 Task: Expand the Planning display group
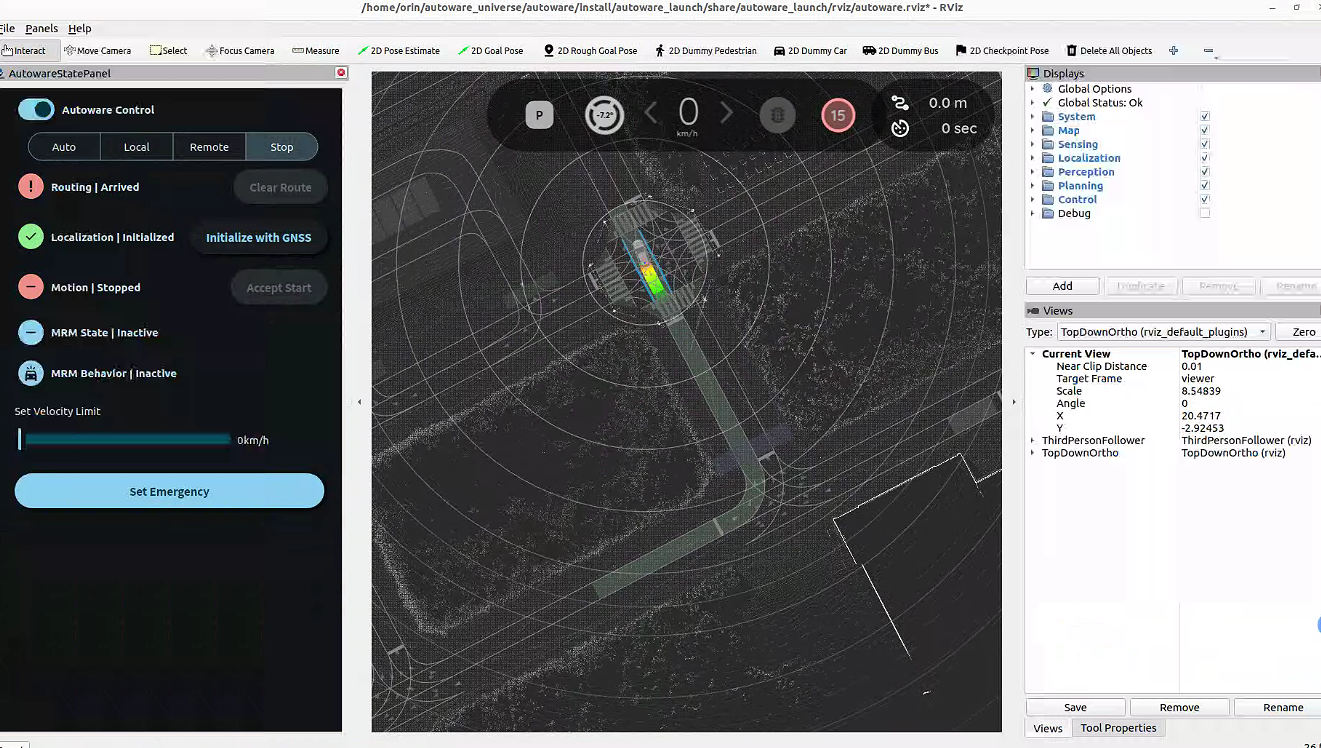(1033, 186)
